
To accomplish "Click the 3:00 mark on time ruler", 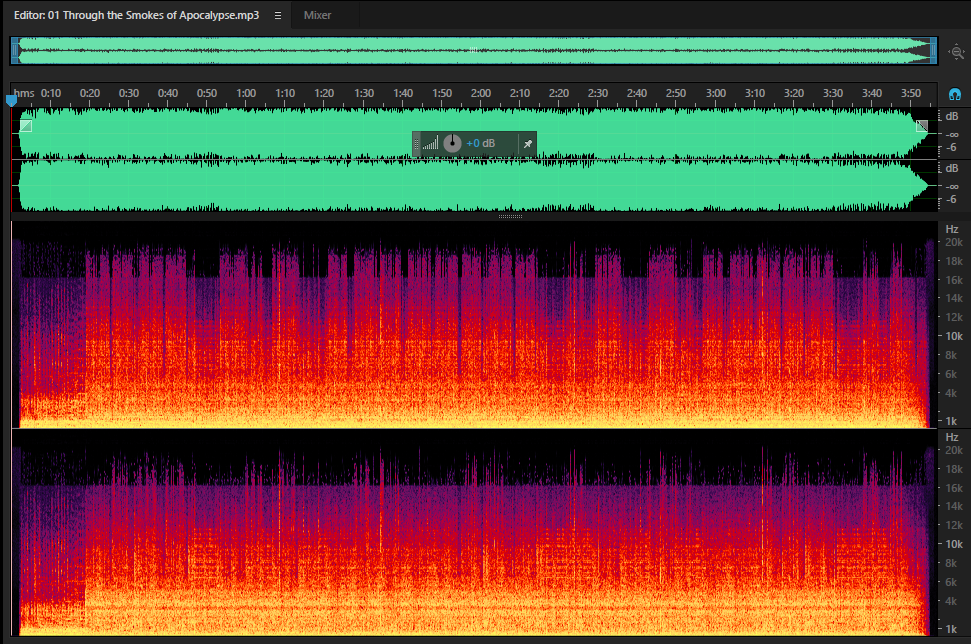I will pyautogui.click(x=715, y=93).
